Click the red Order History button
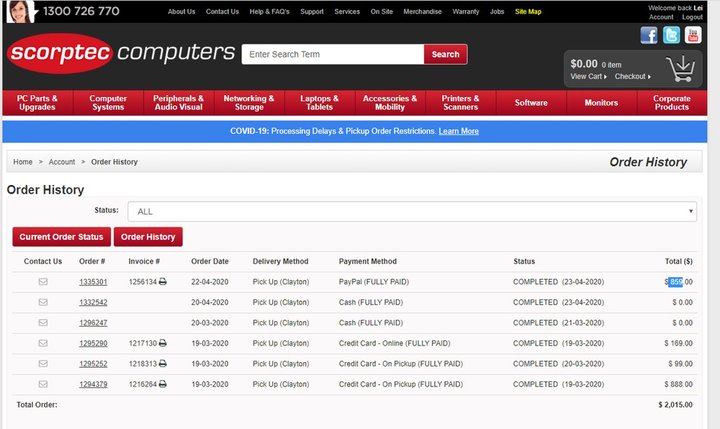 (148, 237)
